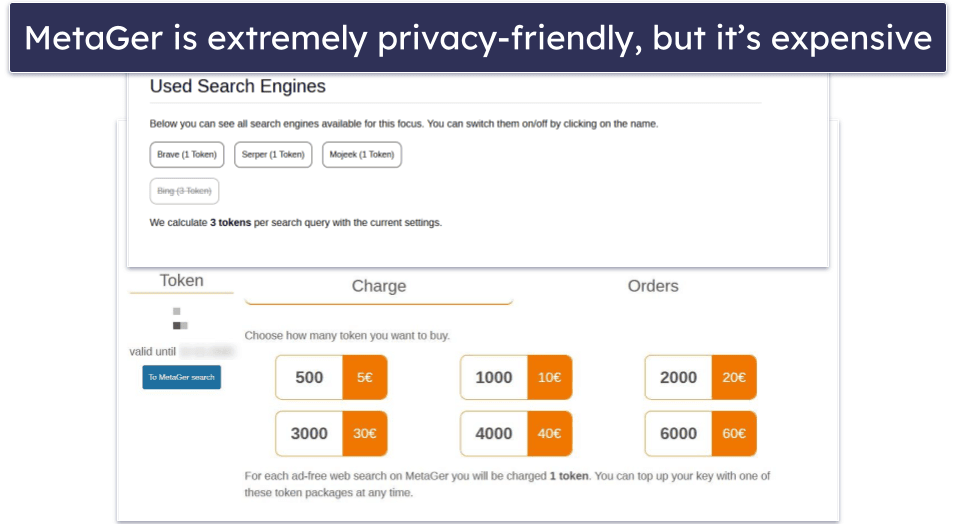958x524 pixels.
Task: Click the Used Search Engines heading
Action: (238, 87)
